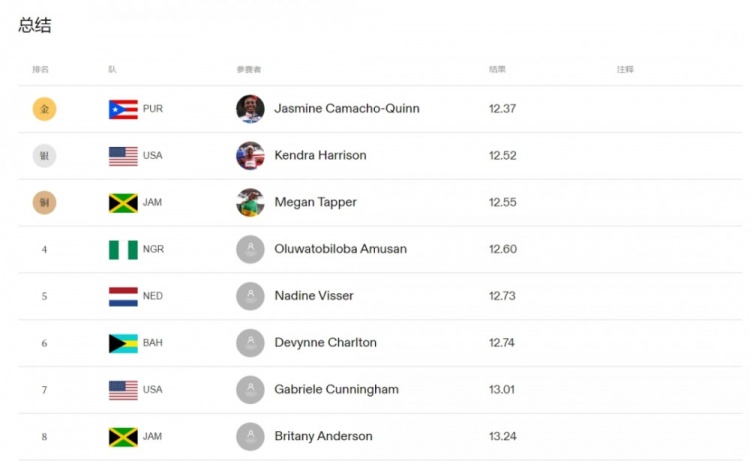750x461 pixels.
Task: Click Oluwatobiloba Amusan's placeholder avatar
Action: click(250, 249)
